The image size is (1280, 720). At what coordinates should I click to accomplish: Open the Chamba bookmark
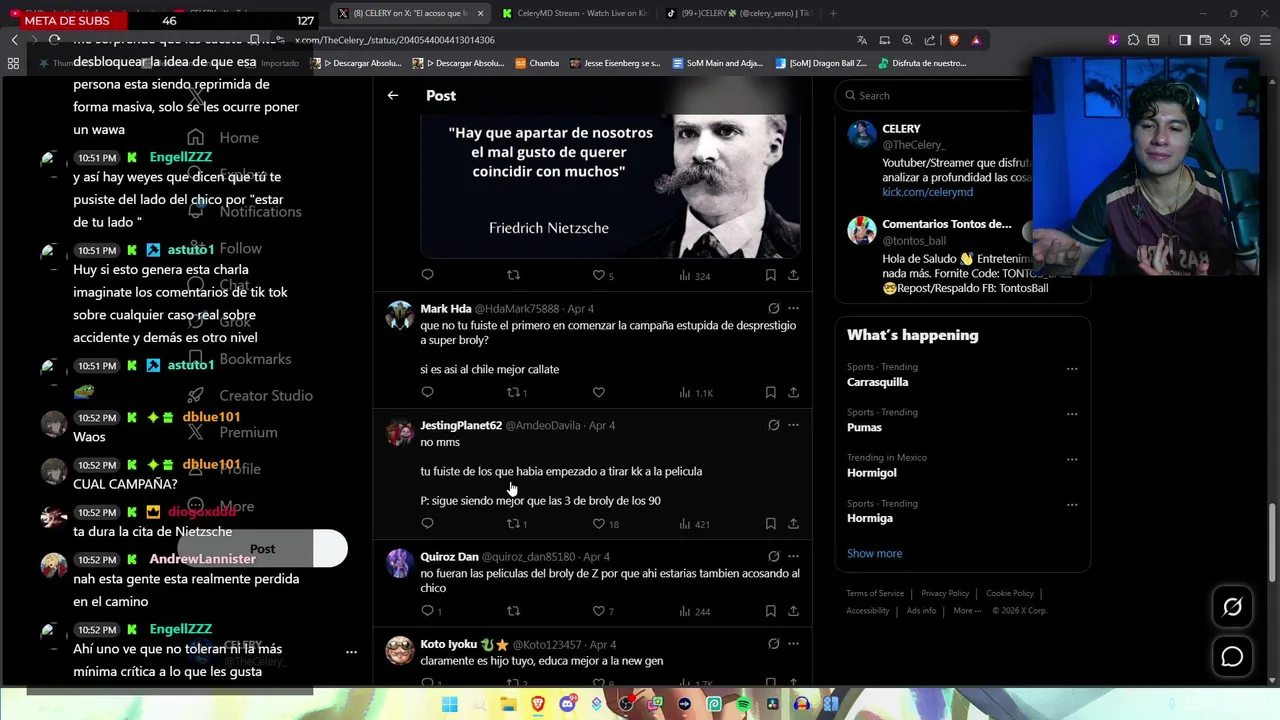point(537,63)
